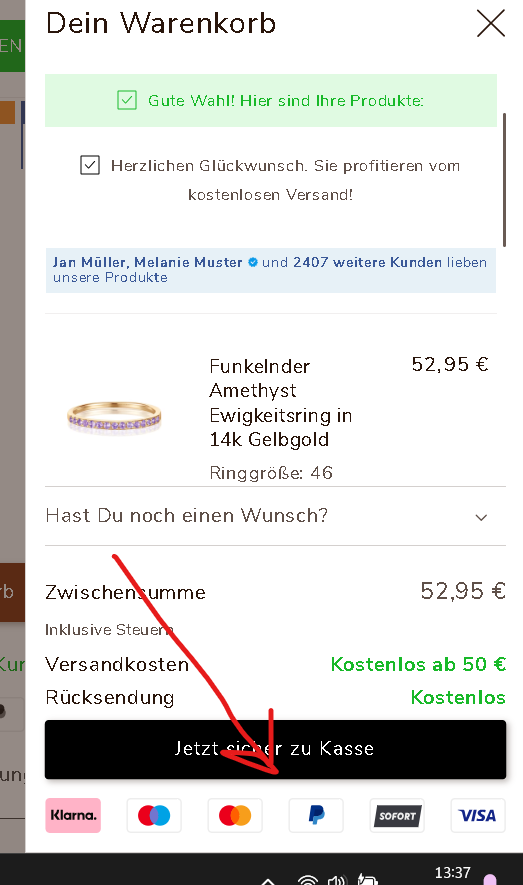Open the volume icon in the taskbar

[x=337, y=879]
